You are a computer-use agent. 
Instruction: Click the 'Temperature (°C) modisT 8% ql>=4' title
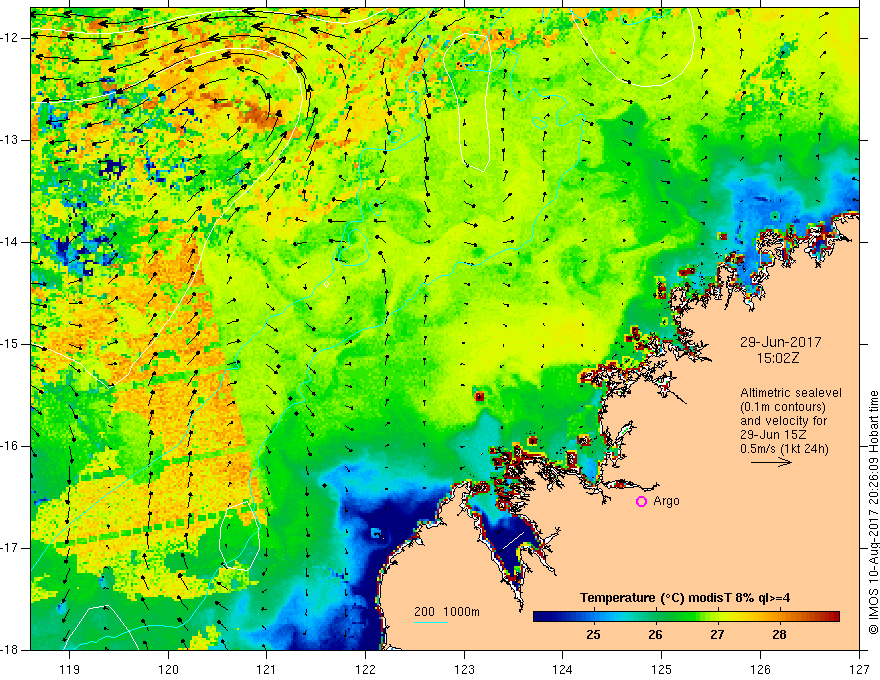(x=685, y=598)
